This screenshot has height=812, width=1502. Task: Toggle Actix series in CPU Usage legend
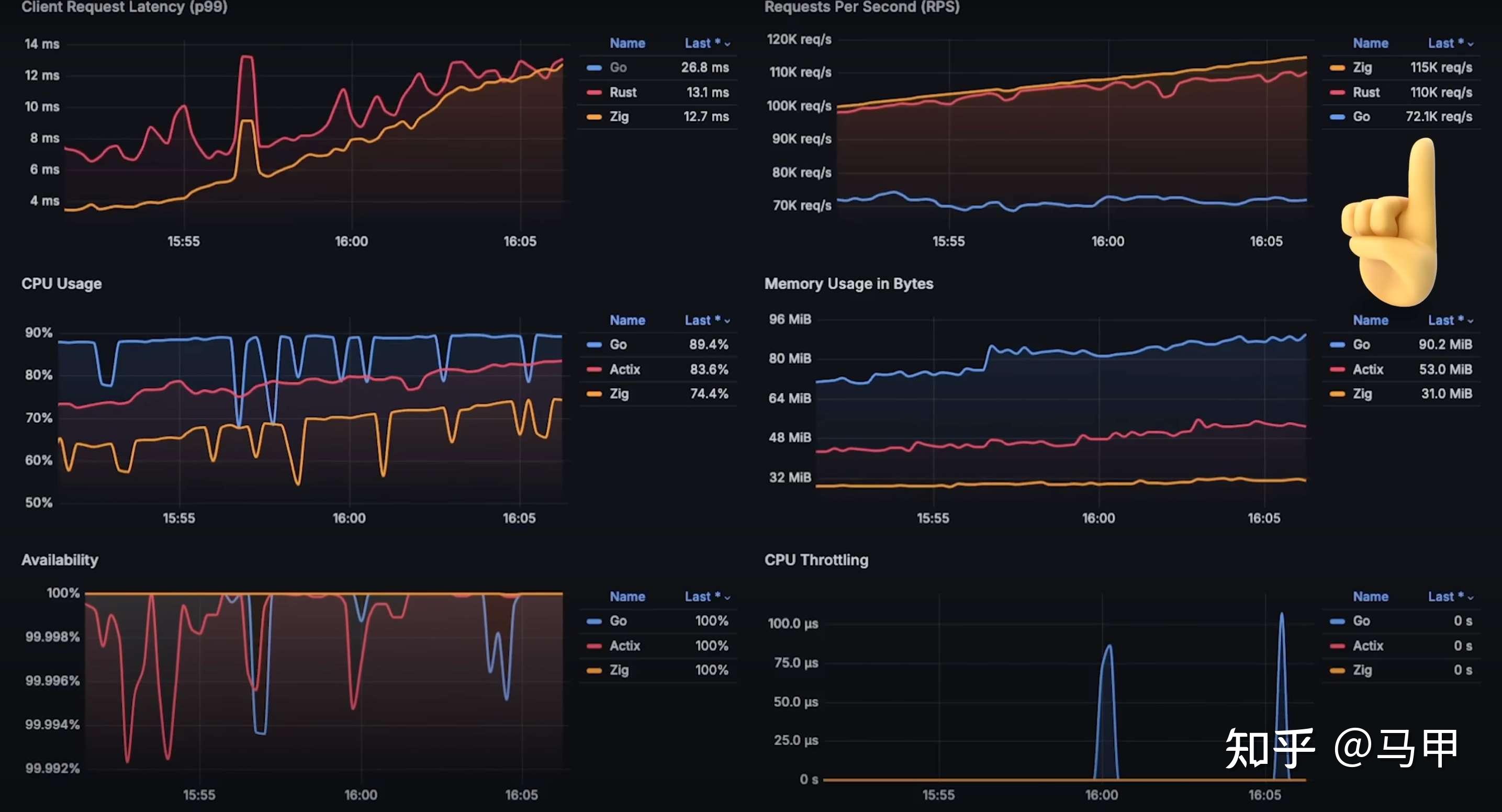(624, 369)
